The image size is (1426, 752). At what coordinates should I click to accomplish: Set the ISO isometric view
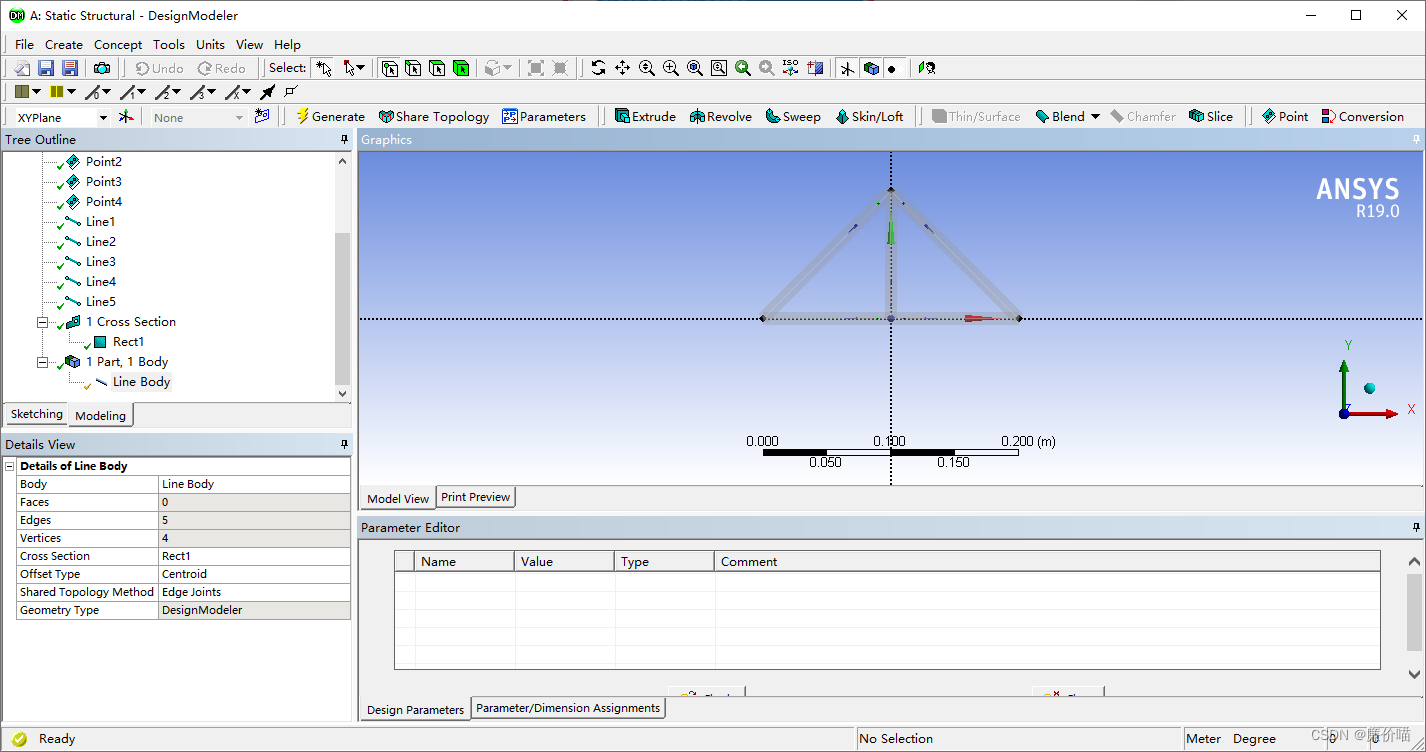[791, 68]
